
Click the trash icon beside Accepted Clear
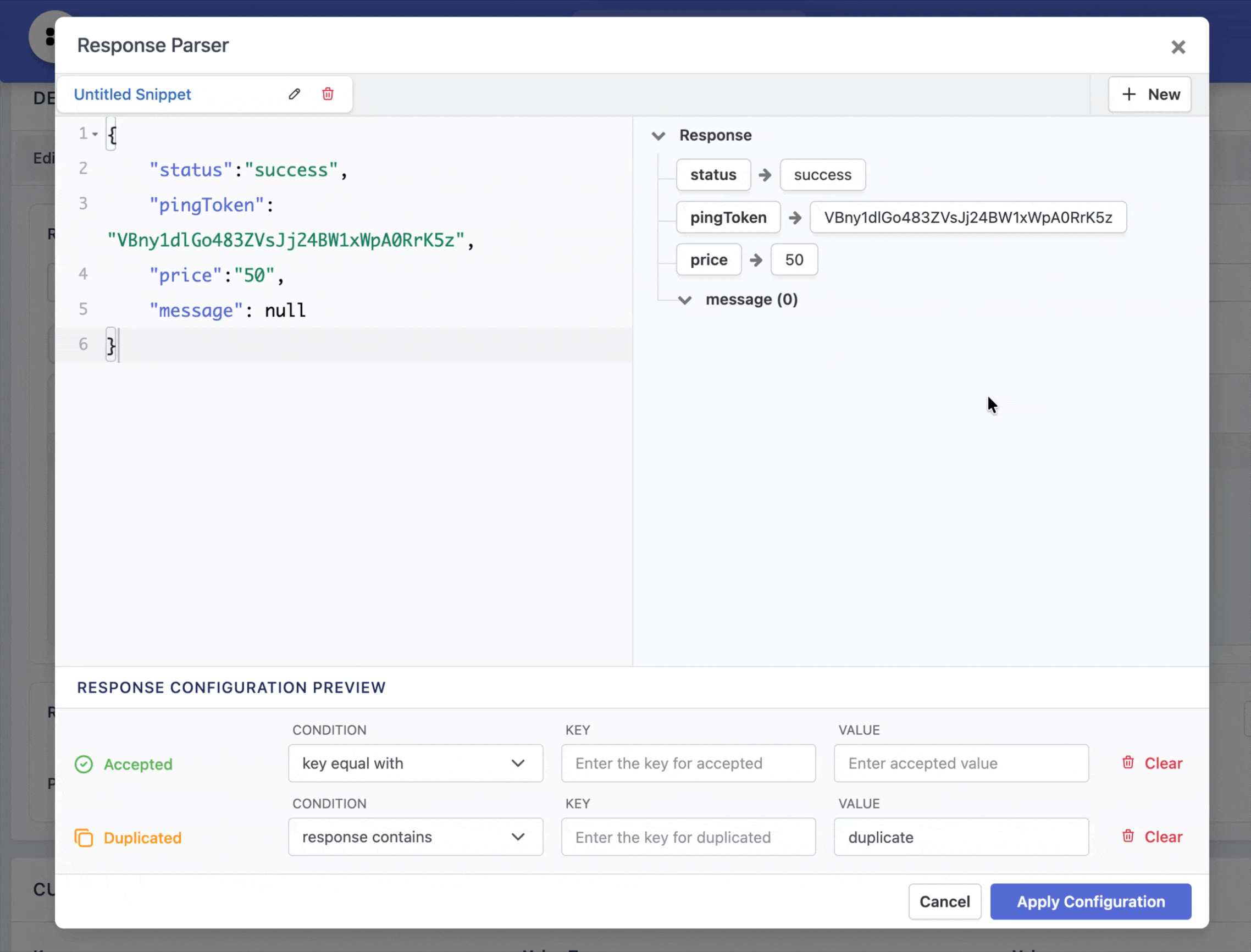click(x=1127, y=763)
